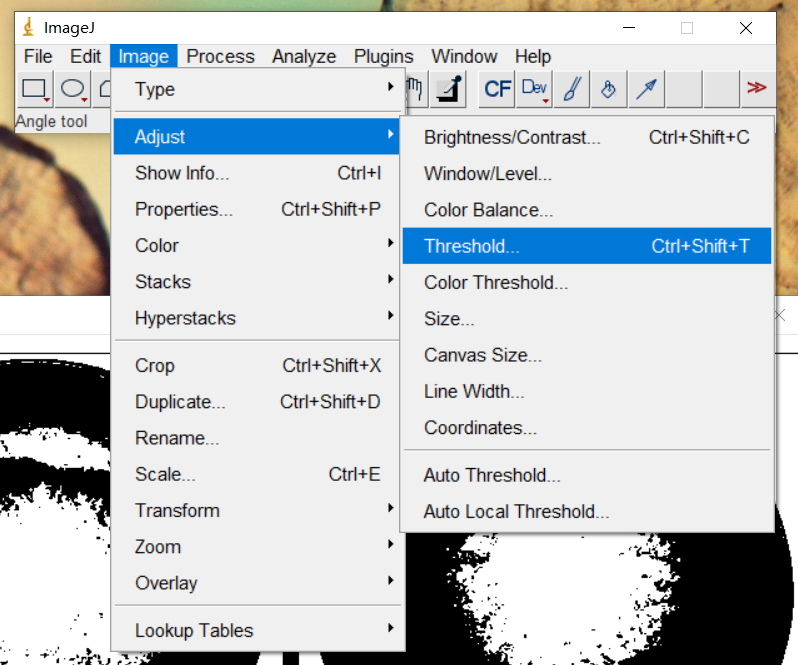Select the Flood Fill bucket tool
The image size is (798, 665).
(608, 90)
